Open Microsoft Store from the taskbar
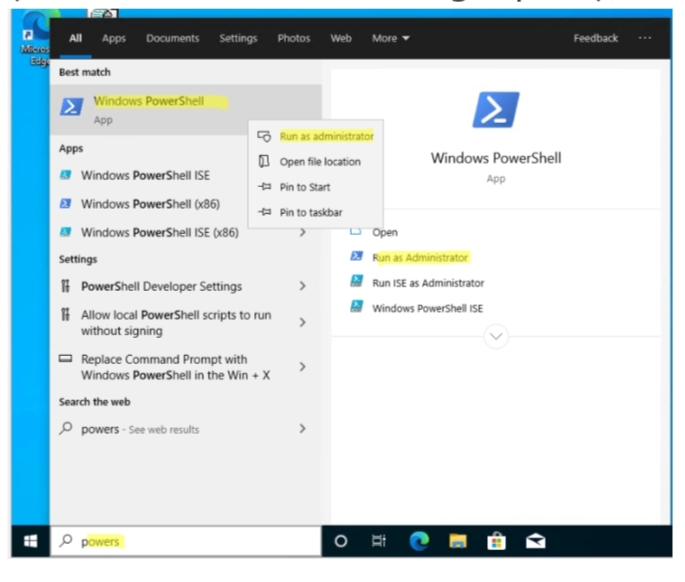The height and width of the screenshot is (582, 685). [x=496, y=541]
